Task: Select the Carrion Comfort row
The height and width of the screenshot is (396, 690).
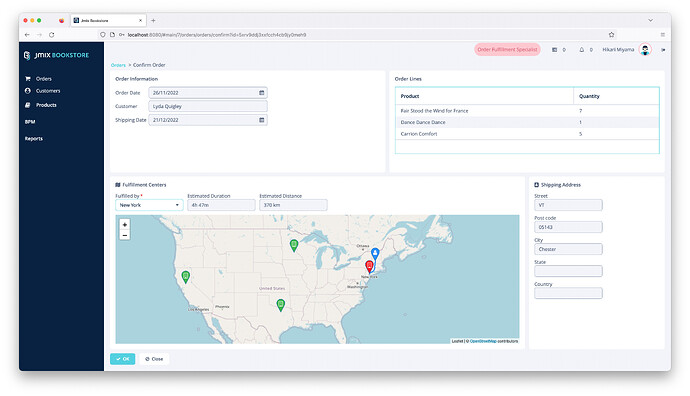Action: tap(527, 134)
